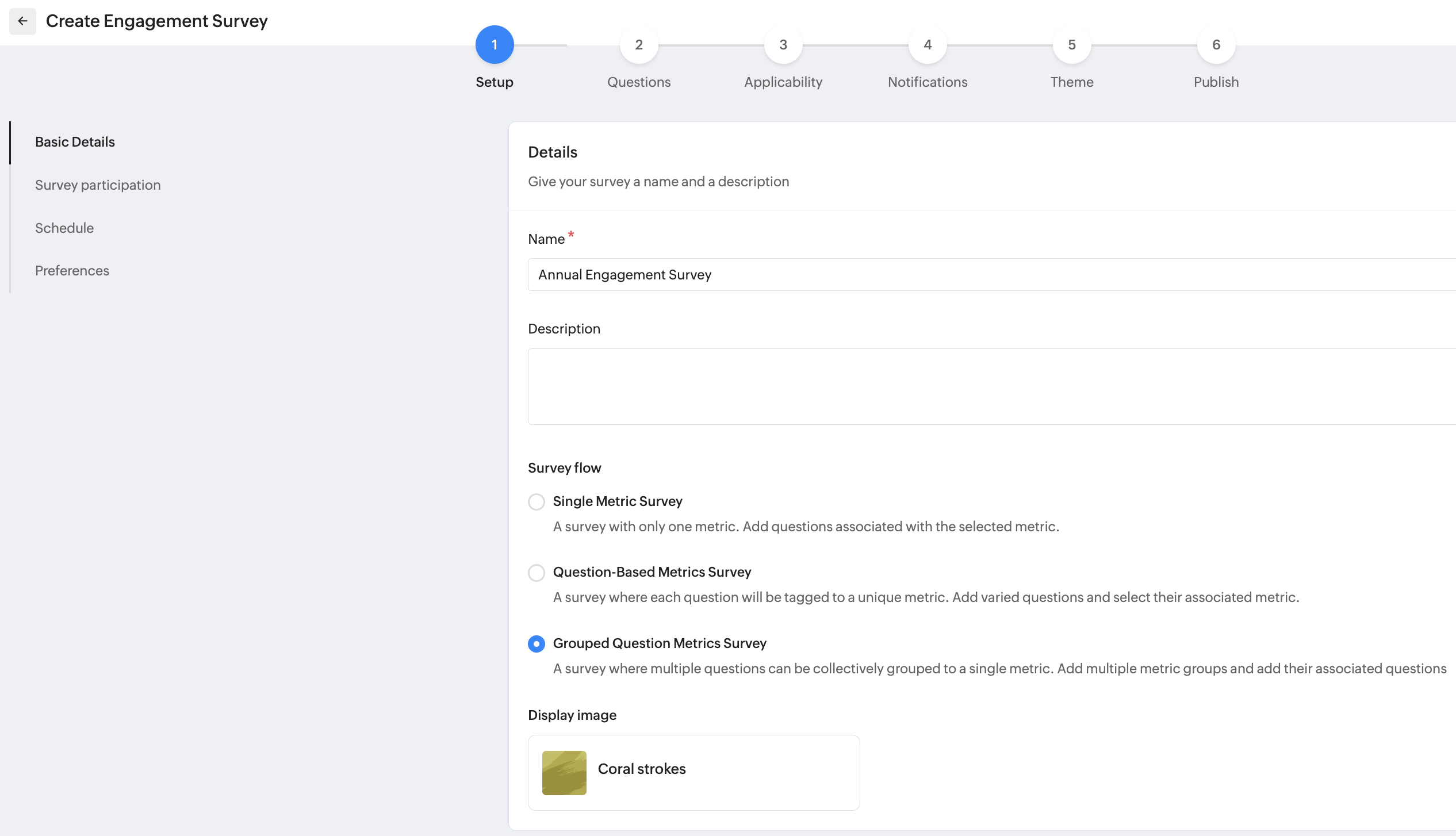The image size is (1456, 836).
Task: Focus the Description text area
Action: 992,386
